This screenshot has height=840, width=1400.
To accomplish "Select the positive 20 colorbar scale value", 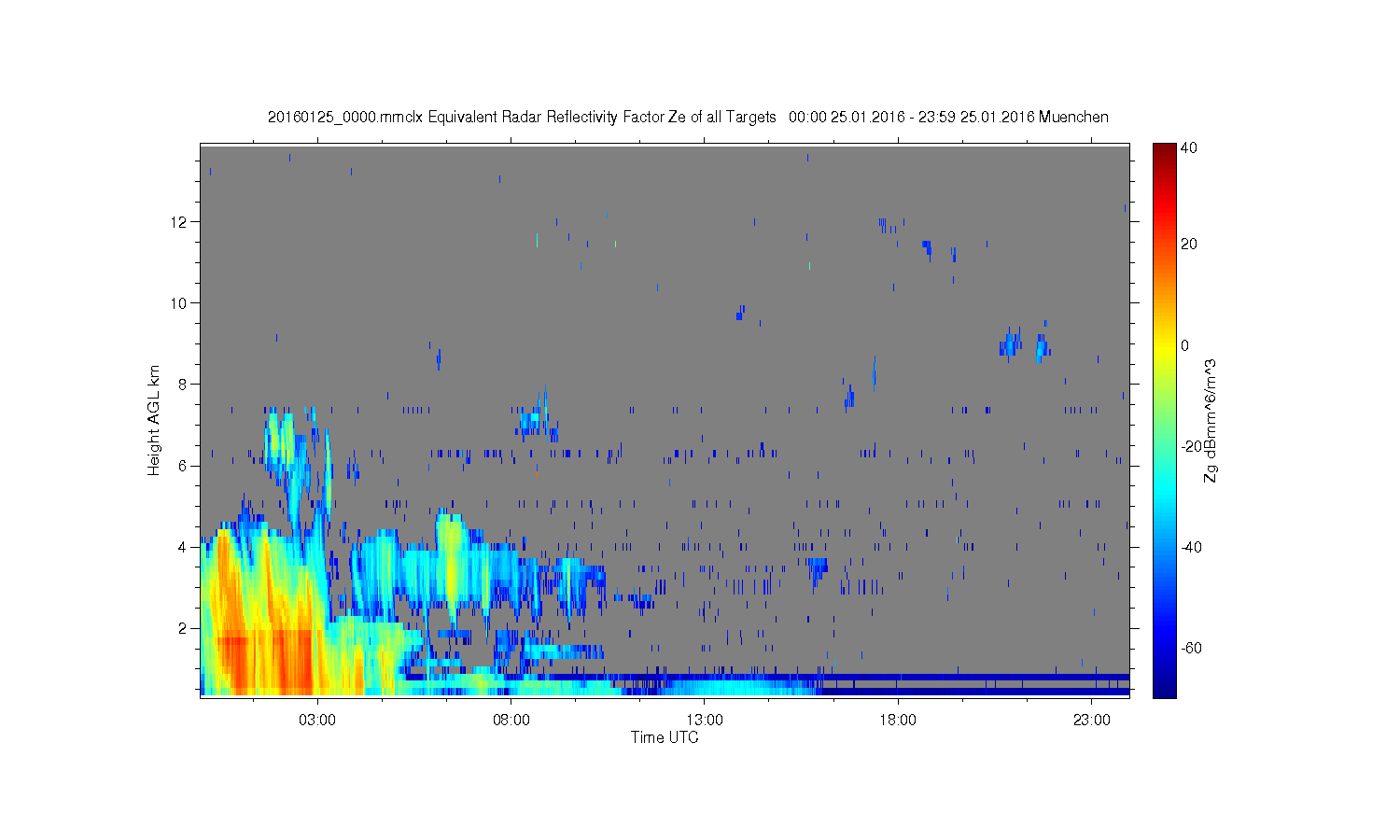I will [1189, 245].
